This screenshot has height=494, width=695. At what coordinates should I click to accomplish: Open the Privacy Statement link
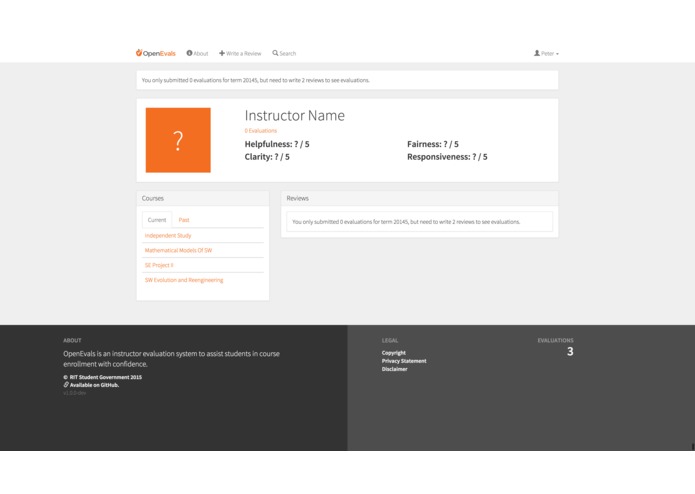pyautogui.click(x=404, y=361)
